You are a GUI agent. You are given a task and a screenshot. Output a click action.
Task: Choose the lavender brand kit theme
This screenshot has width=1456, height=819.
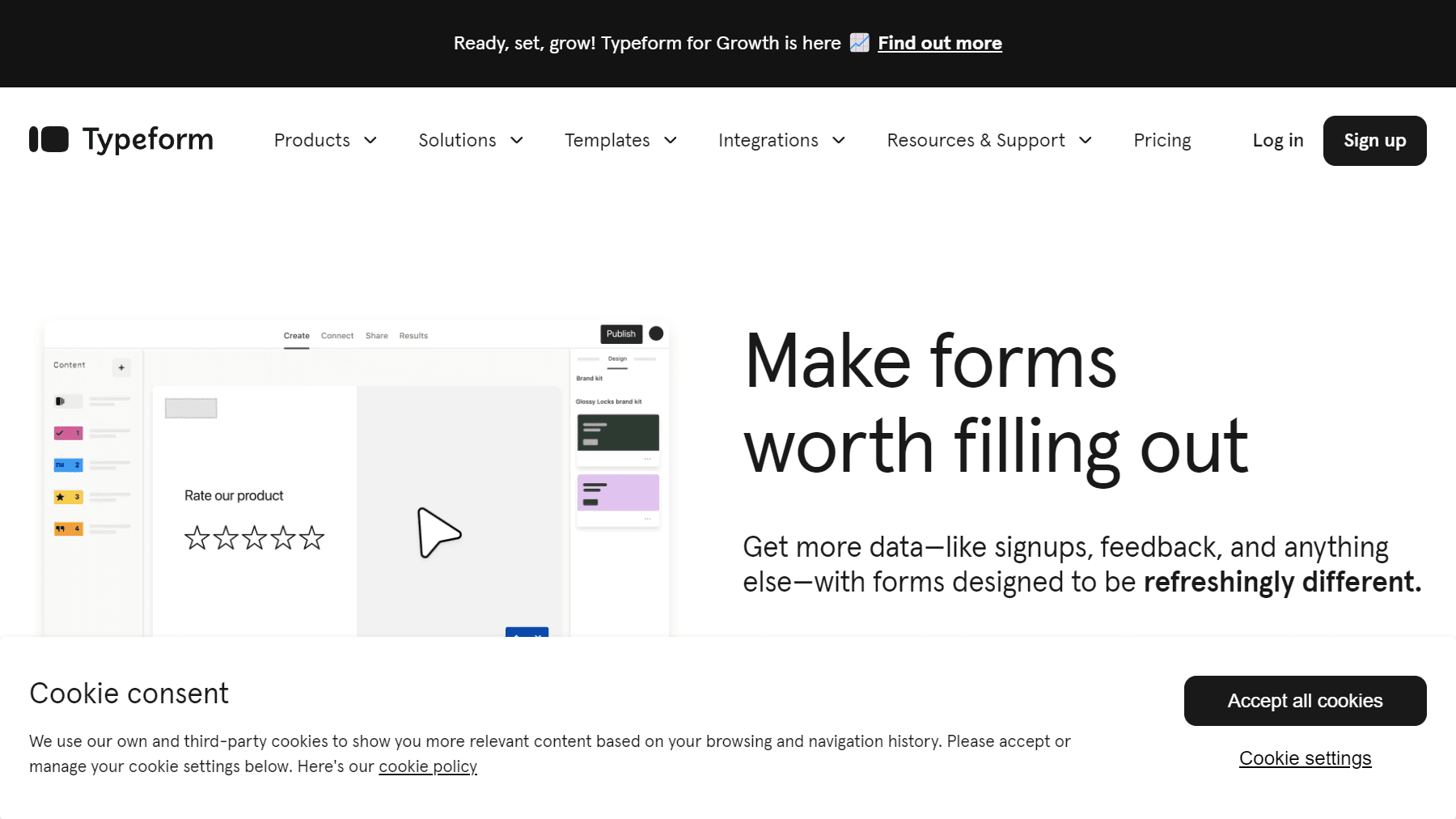pos(618,493)
